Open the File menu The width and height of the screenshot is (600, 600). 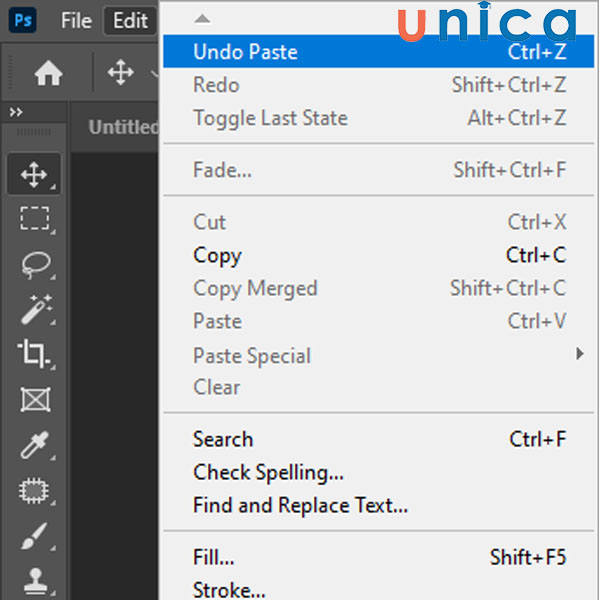pyautogui.click(x=76, y=20)
